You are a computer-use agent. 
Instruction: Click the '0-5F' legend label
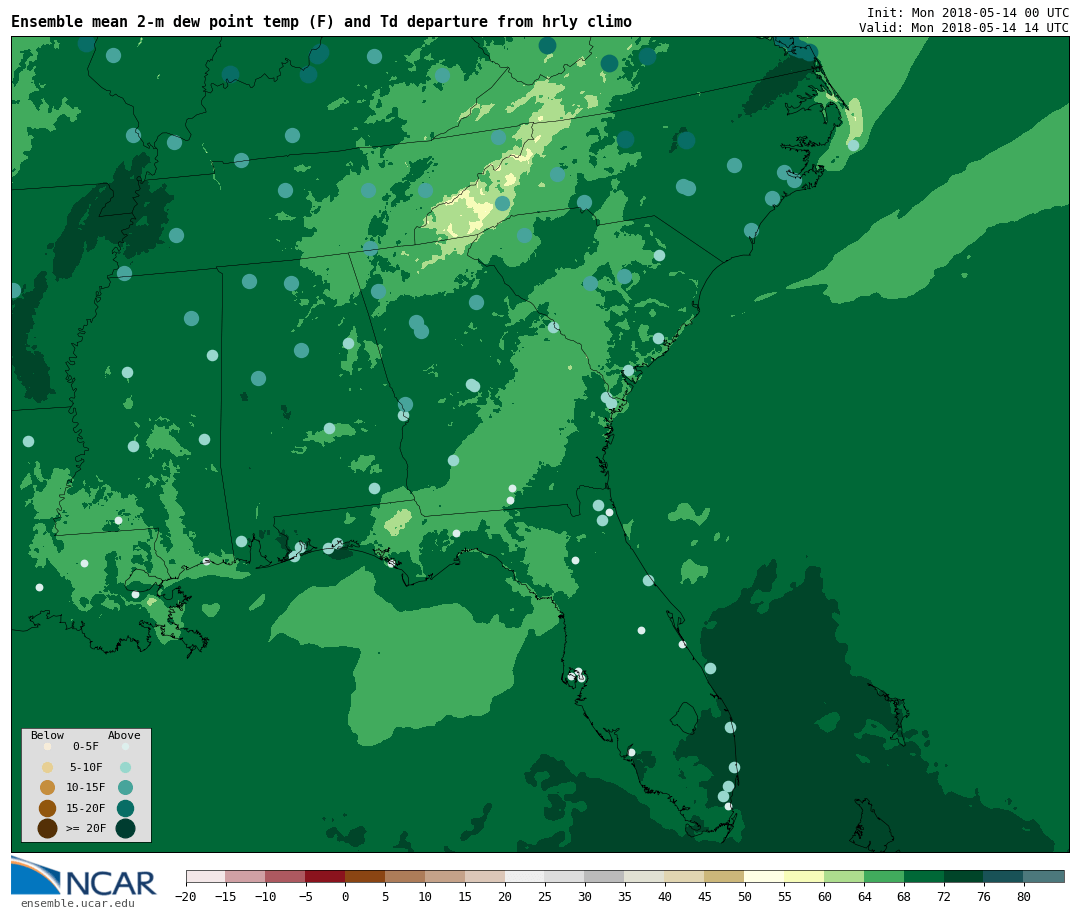point(86,746)
